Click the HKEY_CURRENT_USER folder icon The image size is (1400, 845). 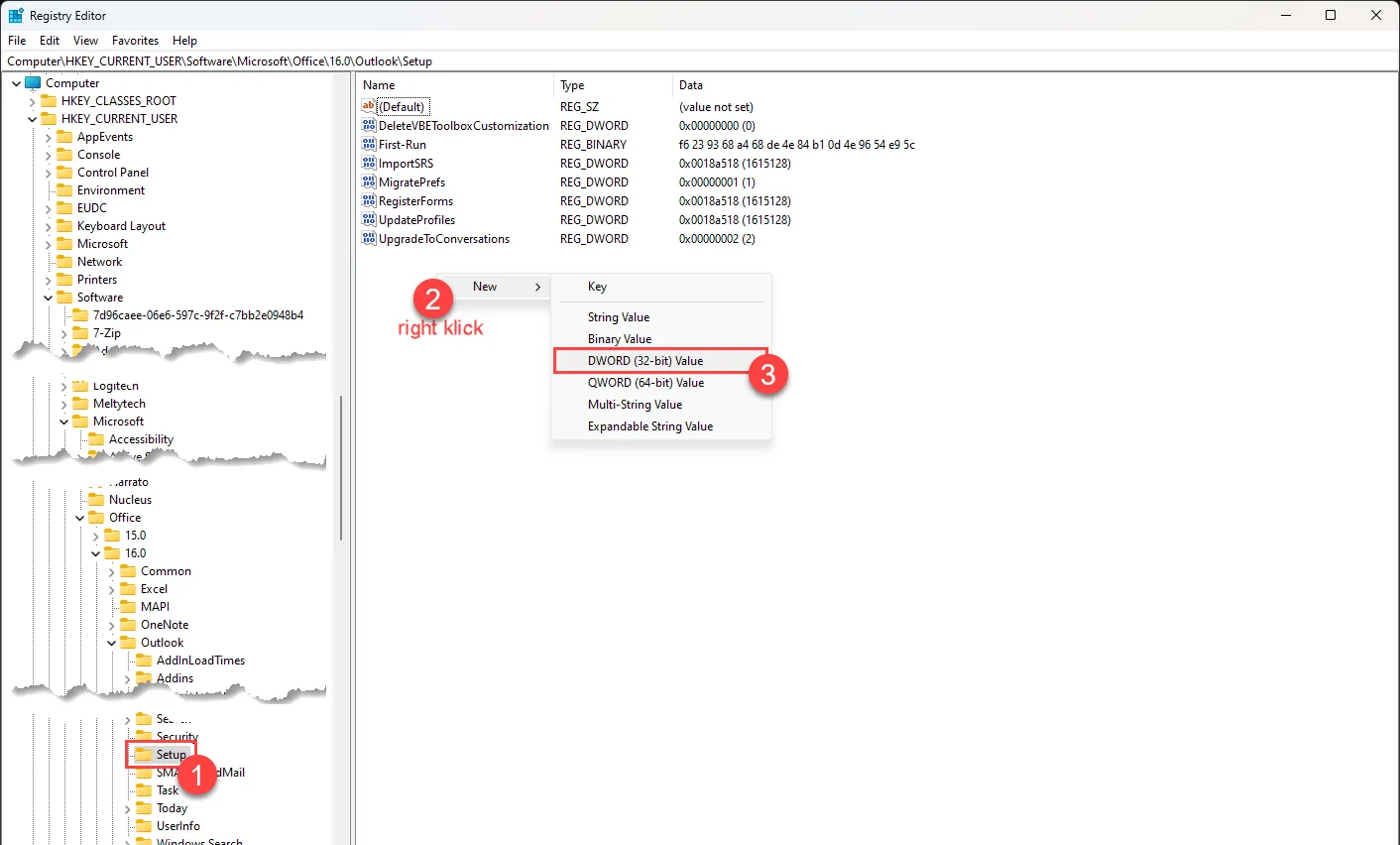pyautogui.click(x=49, y=119)
